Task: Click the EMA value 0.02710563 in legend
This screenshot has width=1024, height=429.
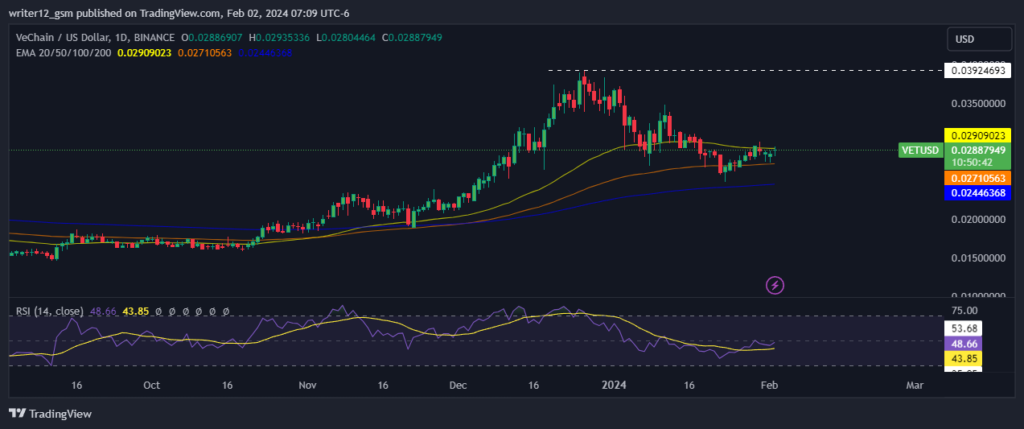Action: pos(204,52)
